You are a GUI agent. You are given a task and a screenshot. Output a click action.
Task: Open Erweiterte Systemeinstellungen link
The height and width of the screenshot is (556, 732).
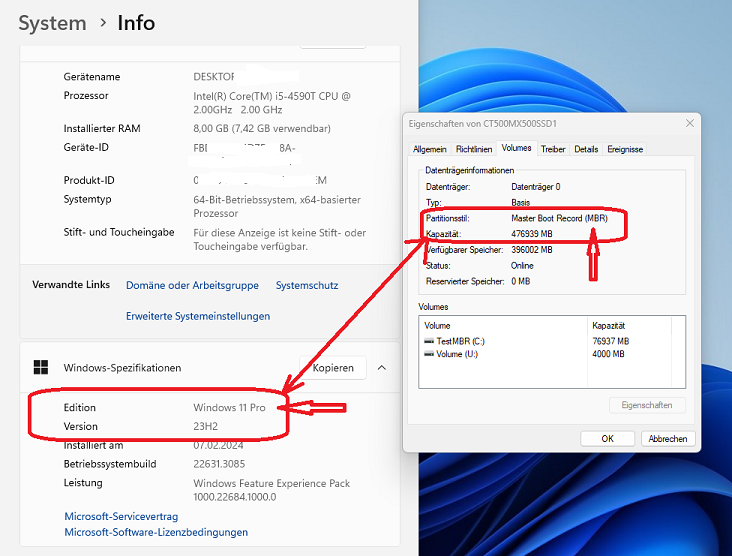[x=198, y=316]
